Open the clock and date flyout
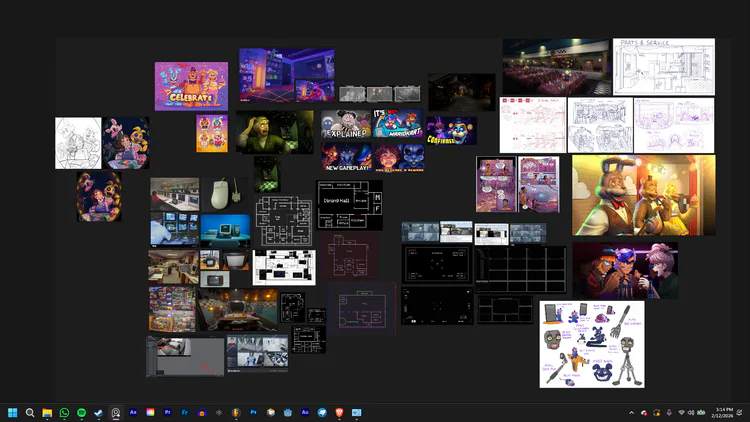 click(722, 412)
